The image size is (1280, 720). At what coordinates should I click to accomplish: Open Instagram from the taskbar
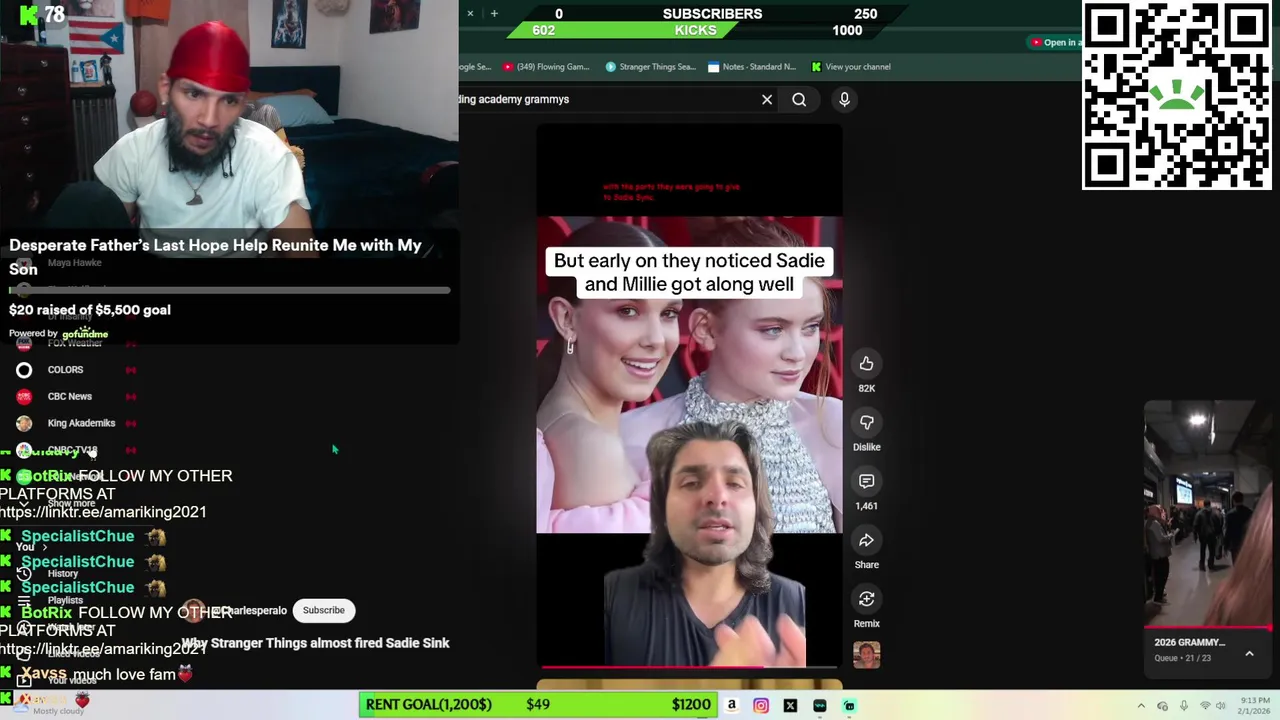(761, 705)
